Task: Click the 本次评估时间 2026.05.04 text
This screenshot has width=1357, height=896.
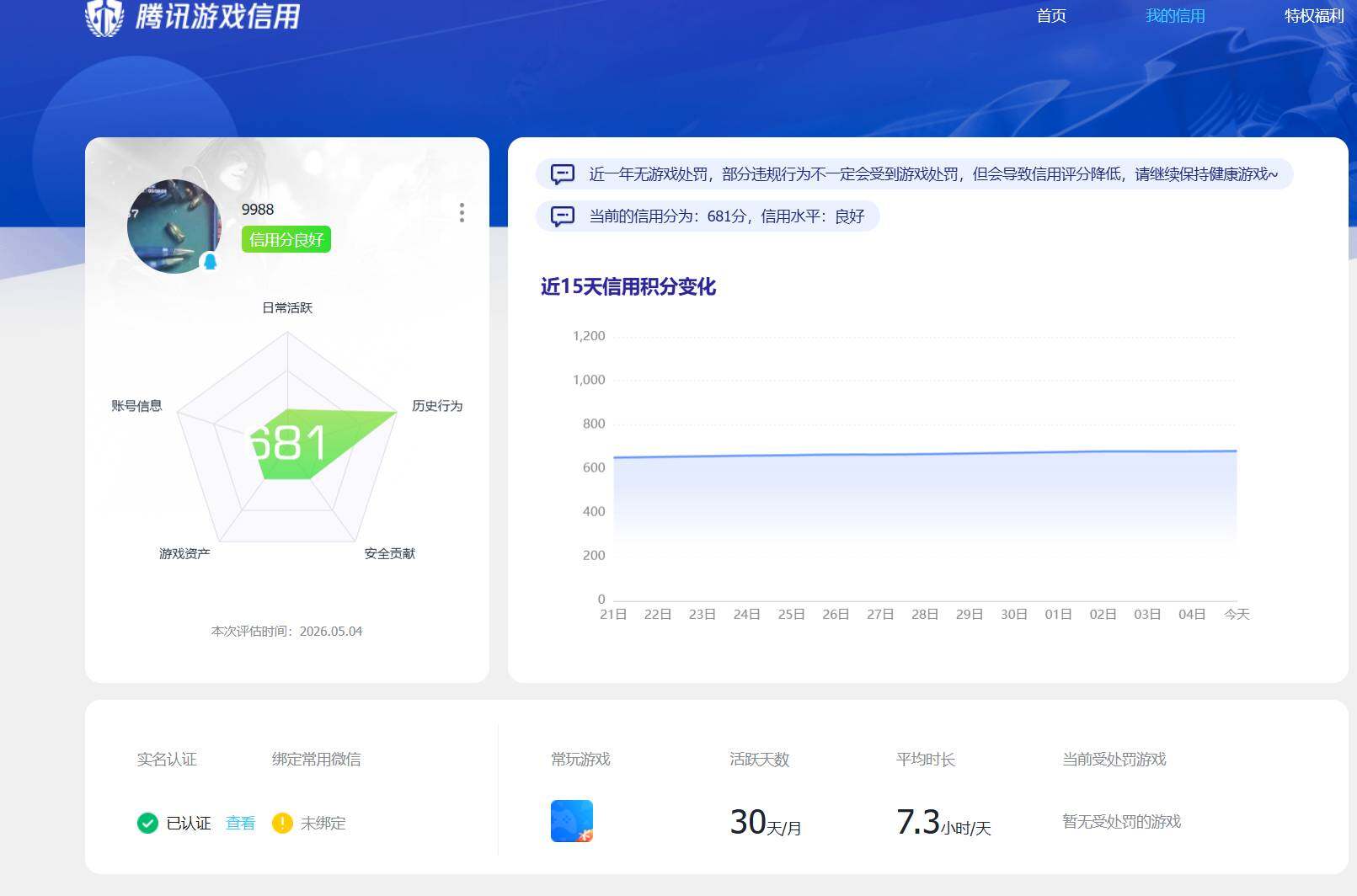Action: pos(286,631)
